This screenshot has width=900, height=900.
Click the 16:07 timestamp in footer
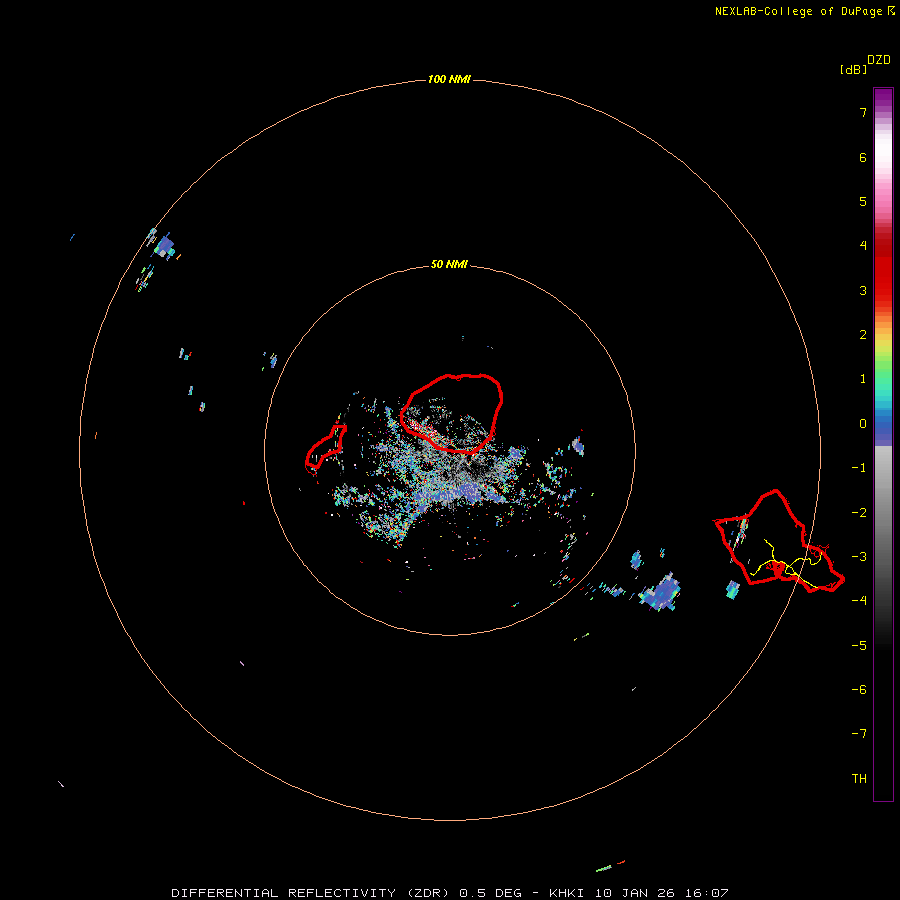[x=709, y=893]
